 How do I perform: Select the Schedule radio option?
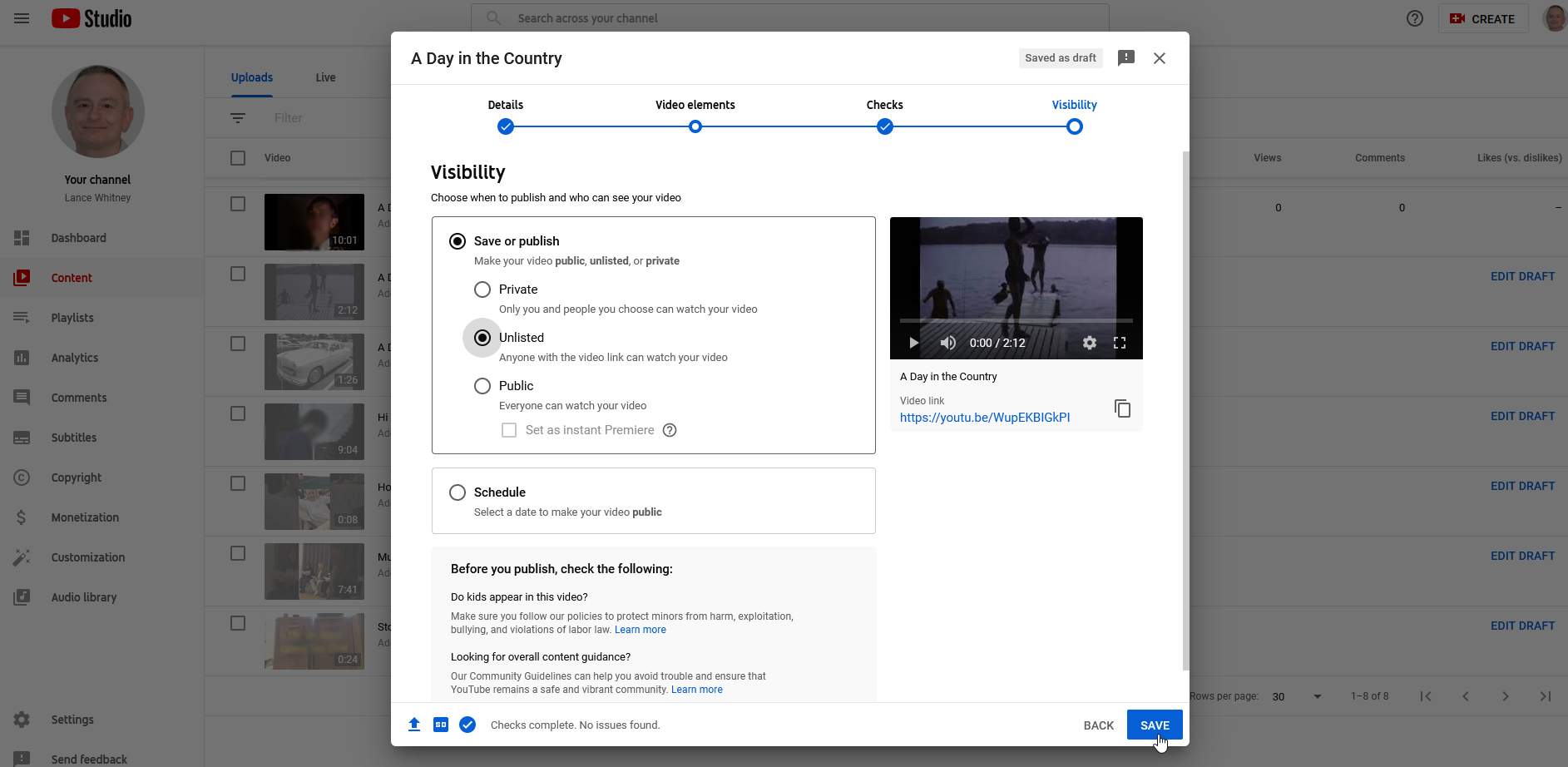point(458,492)
